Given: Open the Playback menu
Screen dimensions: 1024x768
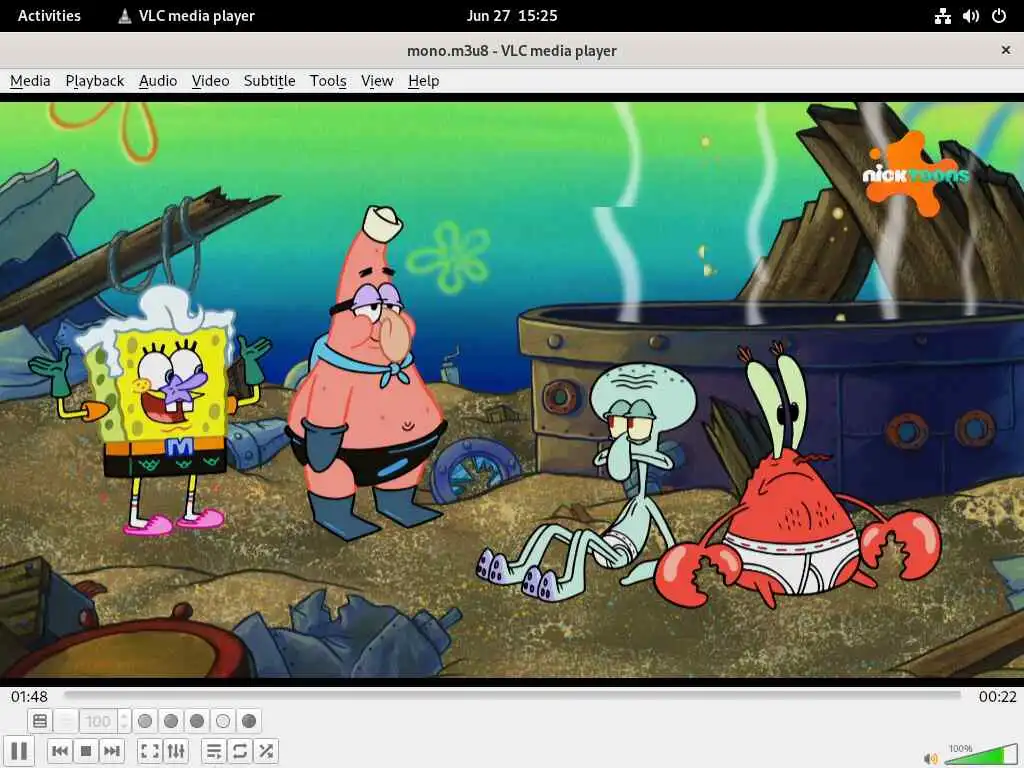Looking at the screenshot, I should point(95,81).
